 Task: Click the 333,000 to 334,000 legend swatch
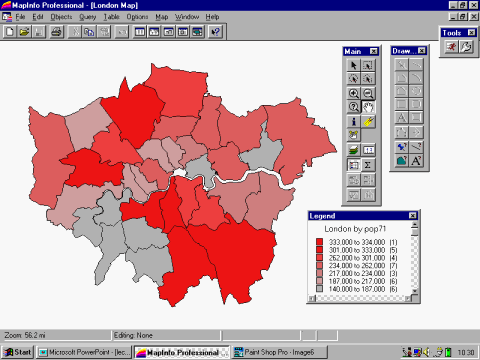point(319,242)
